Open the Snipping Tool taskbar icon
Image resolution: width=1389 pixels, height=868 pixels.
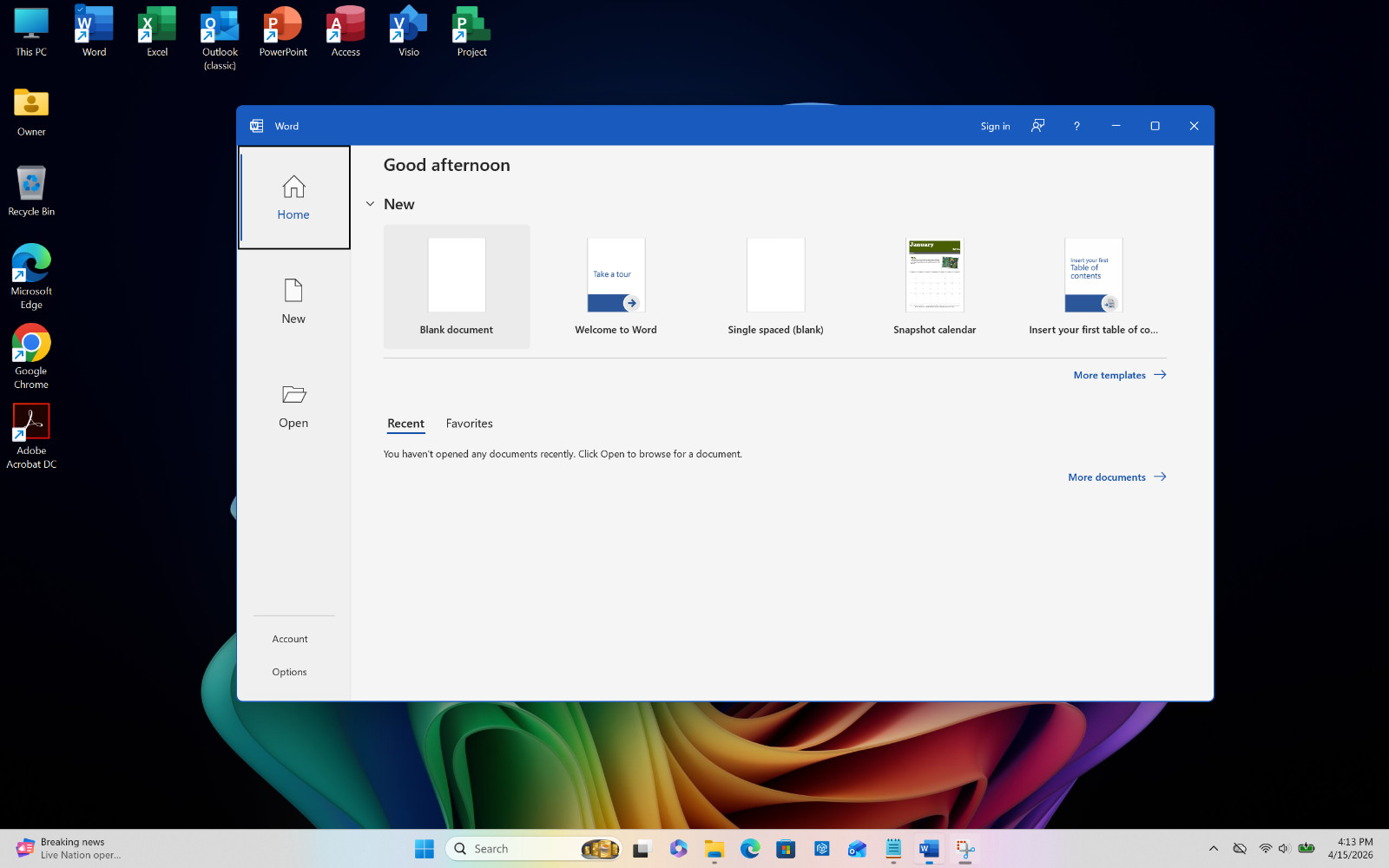pos(965,849)
